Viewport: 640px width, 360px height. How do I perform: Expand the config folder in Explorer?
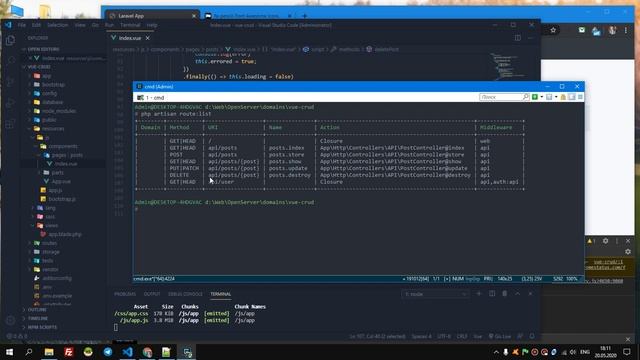point(49,93)
